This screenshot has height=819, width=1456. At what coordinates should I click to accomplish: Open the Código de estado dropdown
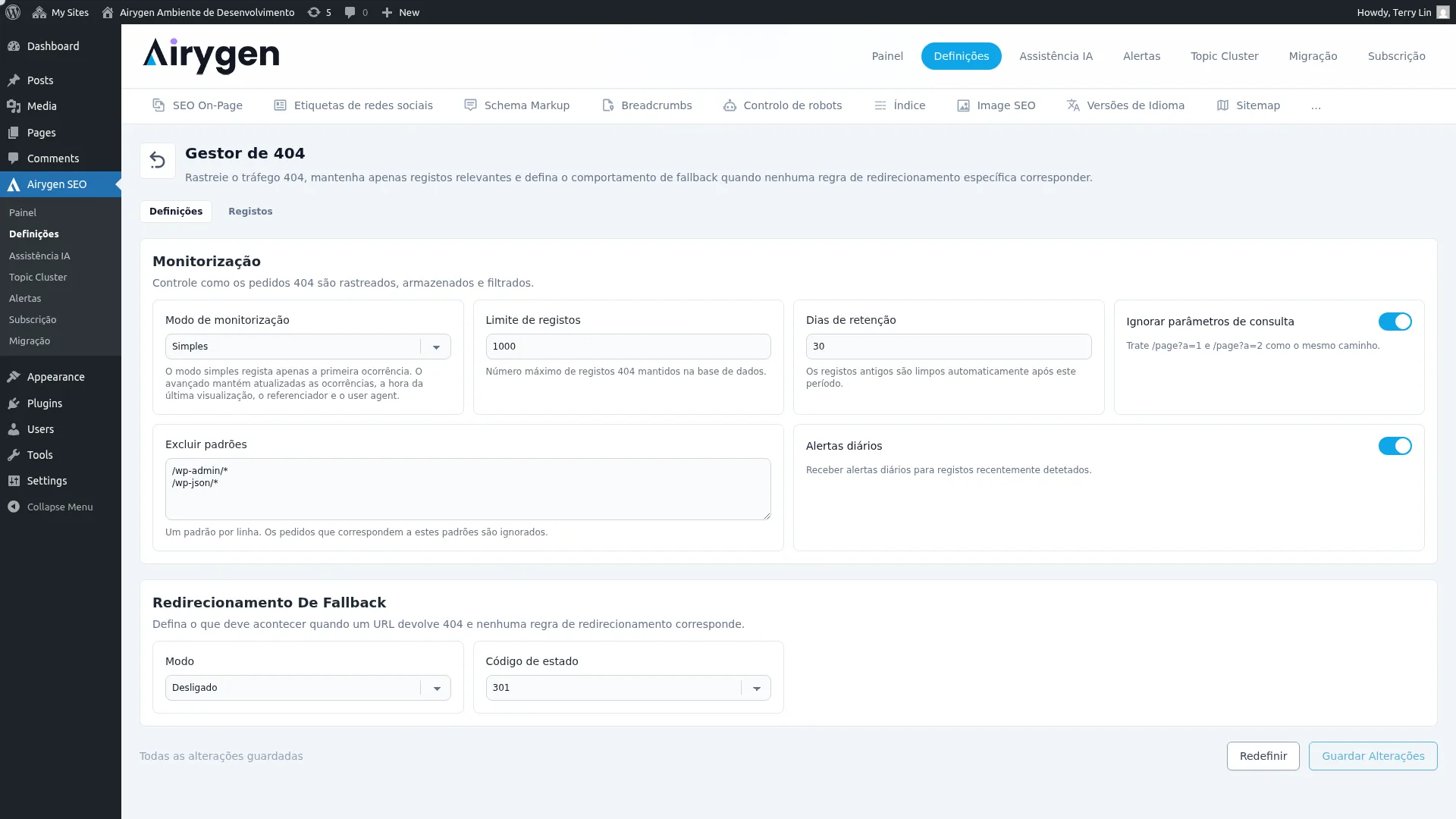point(628,688)
